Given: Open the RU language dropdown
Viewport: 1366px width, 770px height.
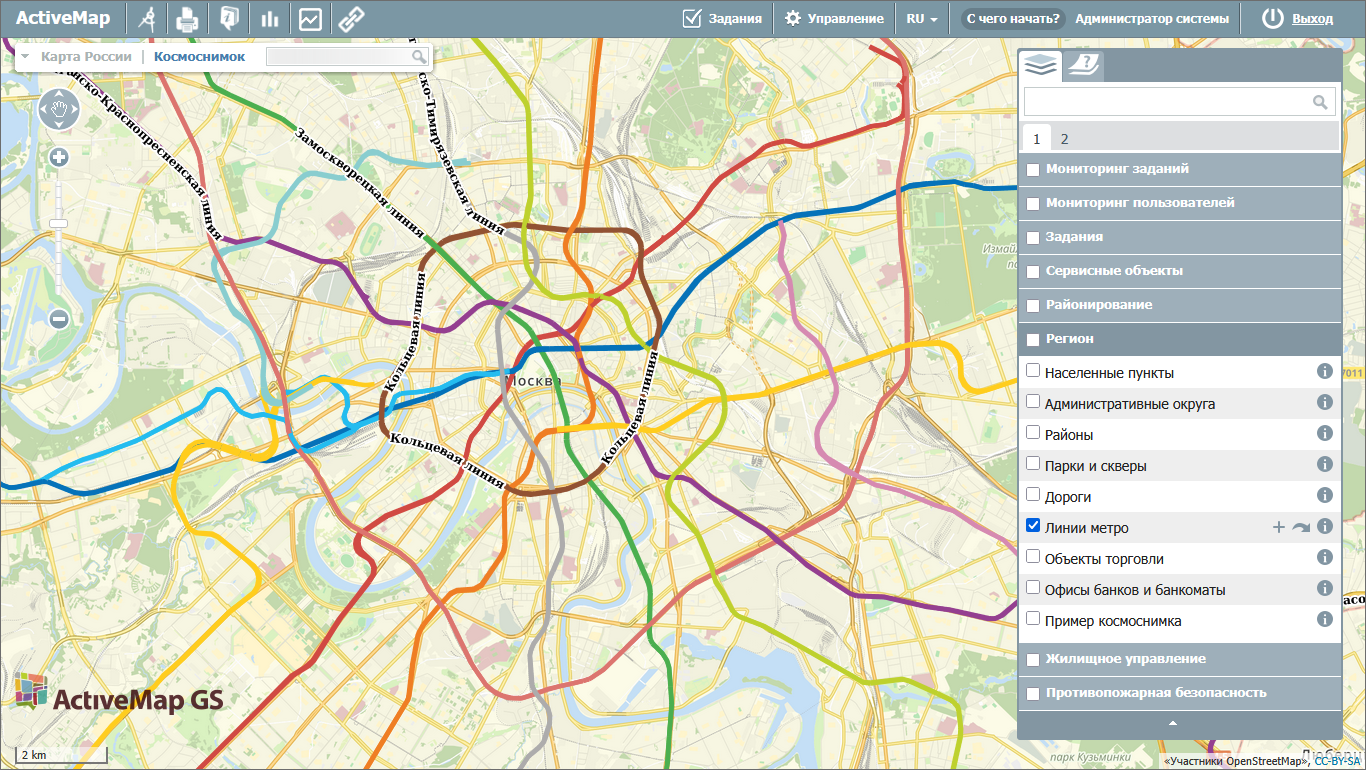Looking at the screenshot, I should (x=921, y=19).
